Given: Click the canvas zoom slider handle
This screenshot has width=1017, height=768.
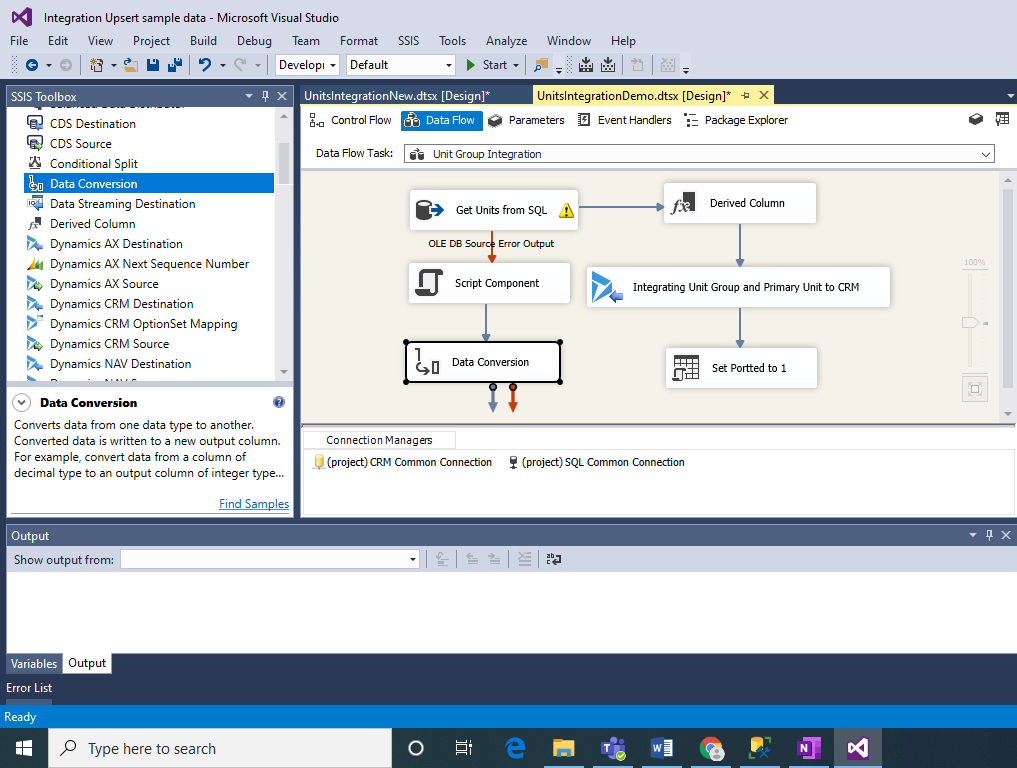Looking at the screenshot, I should pos(970,322).
